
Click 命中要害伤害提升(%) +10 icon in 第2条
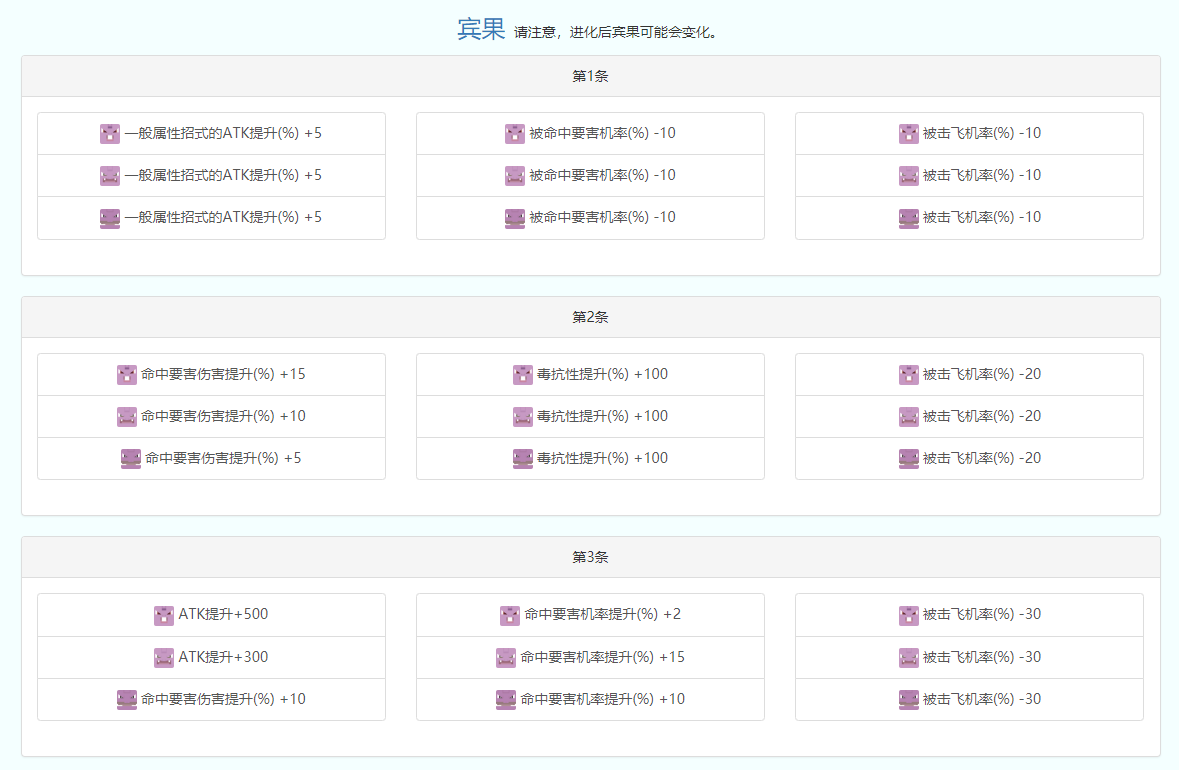[127, 417]
